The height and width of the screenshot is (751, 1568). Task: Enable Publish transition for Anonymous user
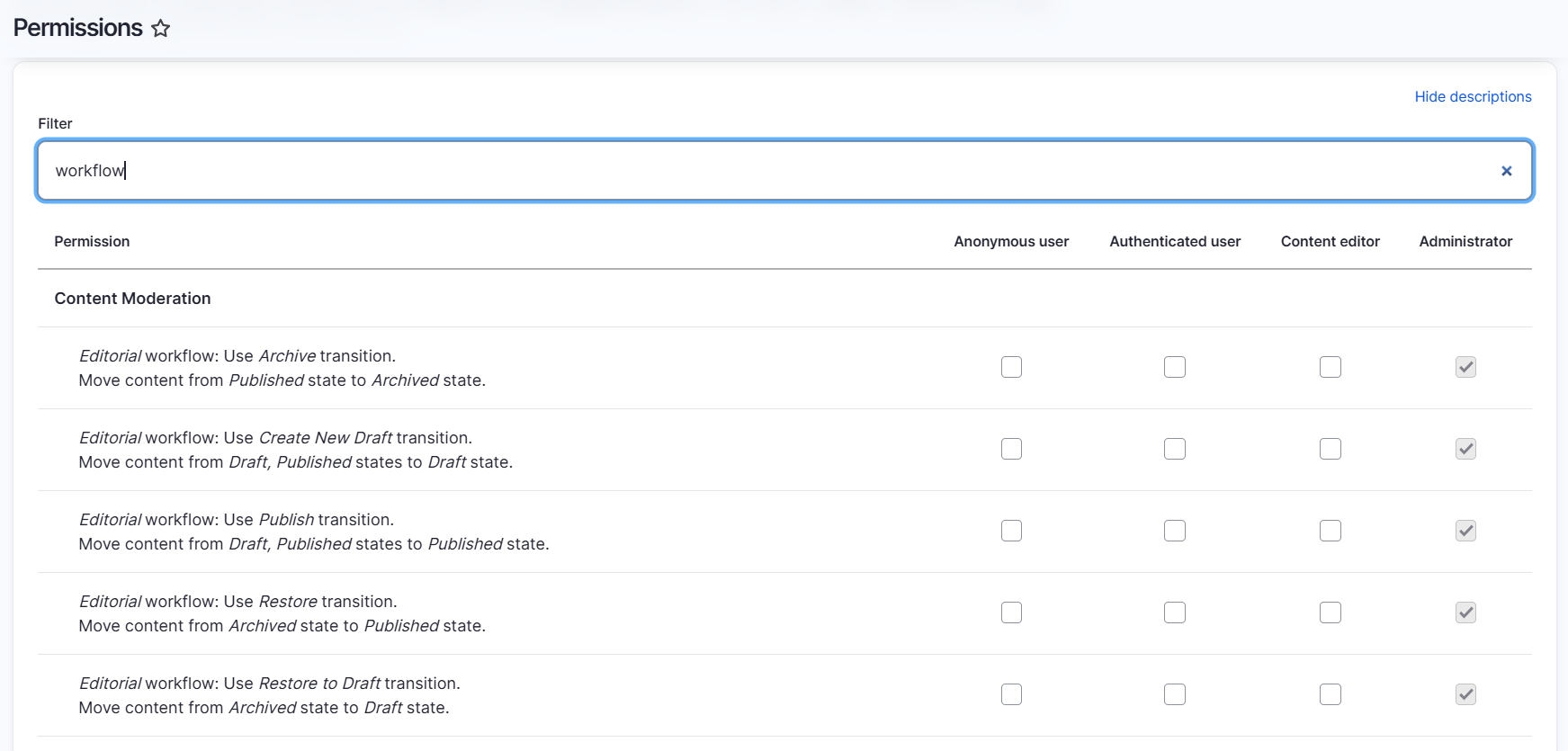1011,531
